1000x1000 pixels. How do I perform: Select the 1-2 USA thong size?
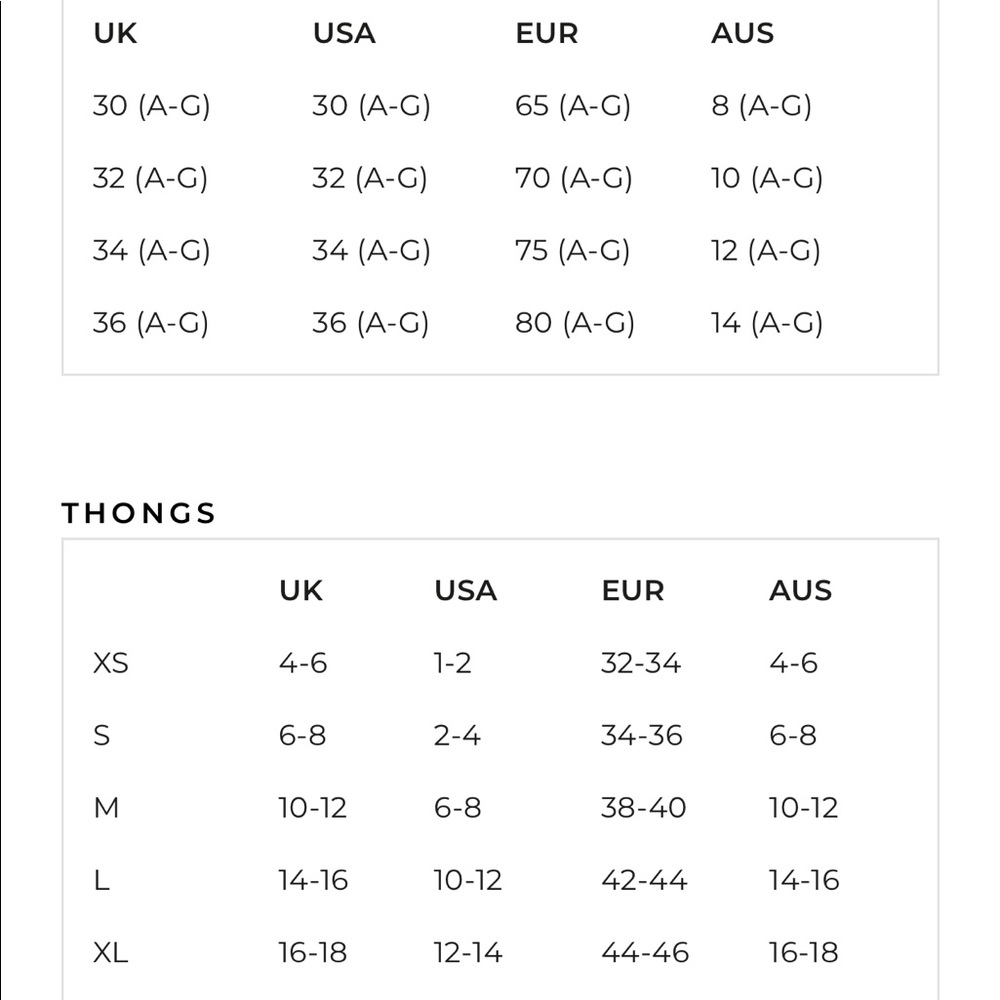coord(453,663)
